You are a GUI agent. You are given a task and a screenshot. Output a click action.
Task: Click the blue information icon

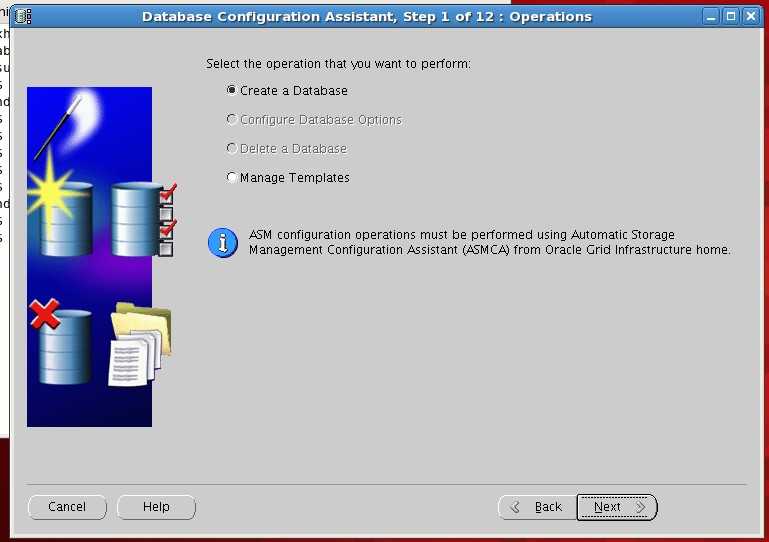pyautogui.click(x=223, y=242)
